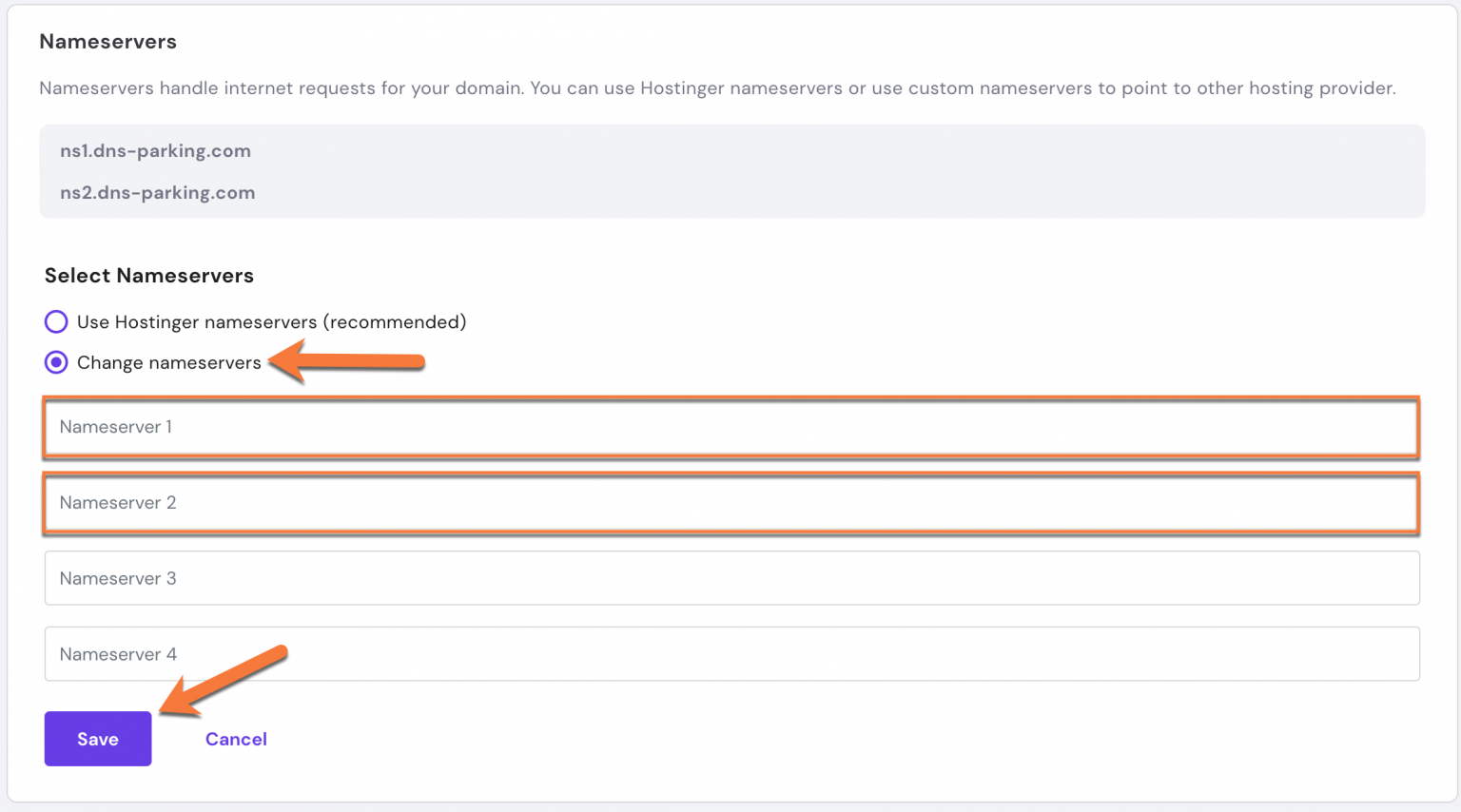Click the Select Nameservers label
Screen dimensions: 1461x812
tap(148, 275)
